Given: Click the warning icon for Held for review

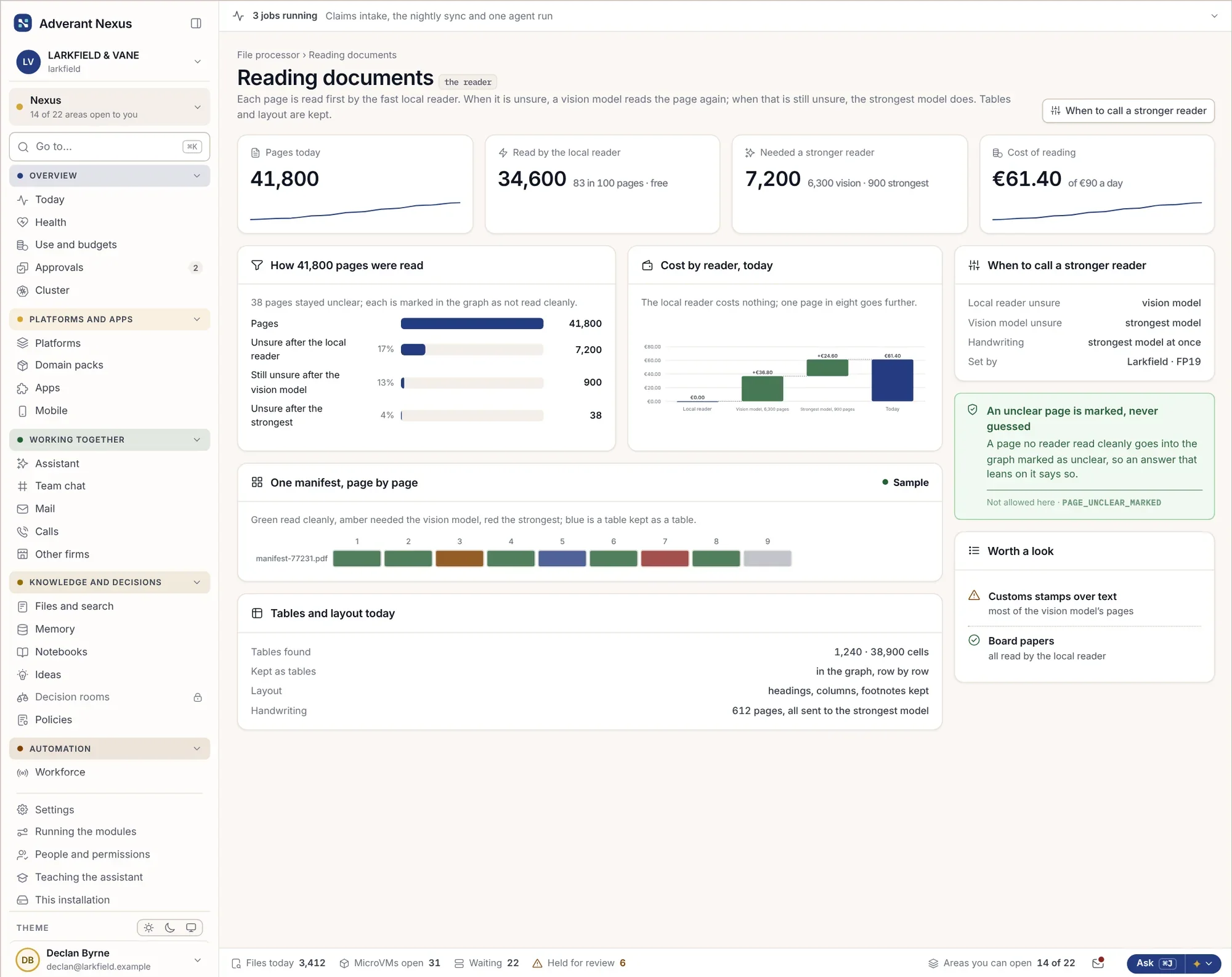Looking at the screenshot, I should 537,963.
